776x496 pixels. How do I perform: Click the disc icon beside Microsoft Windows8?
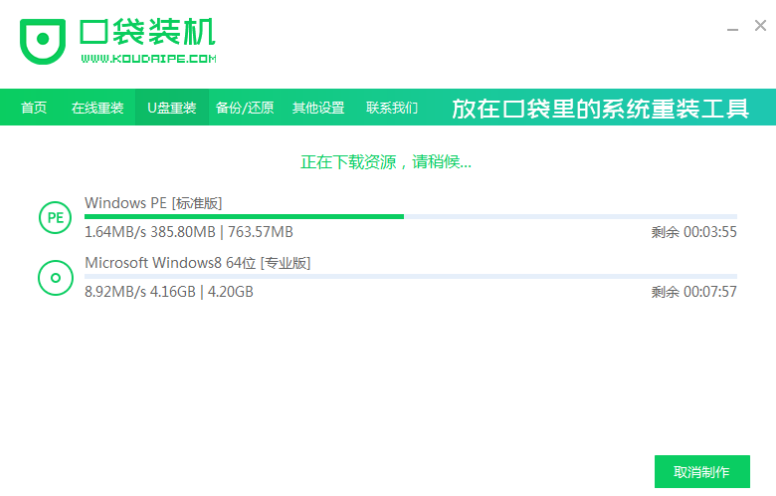pos(56,277)
